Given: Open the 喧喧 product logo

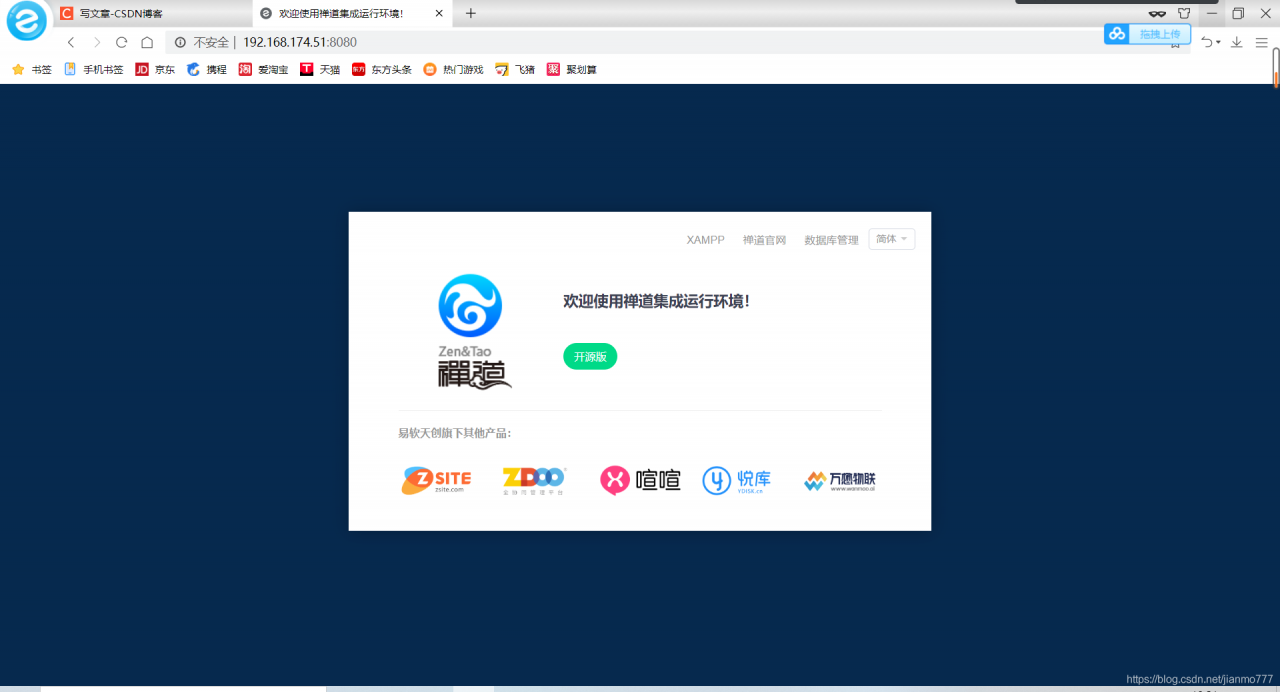Looking at the screenshot, I should (640, 481).
